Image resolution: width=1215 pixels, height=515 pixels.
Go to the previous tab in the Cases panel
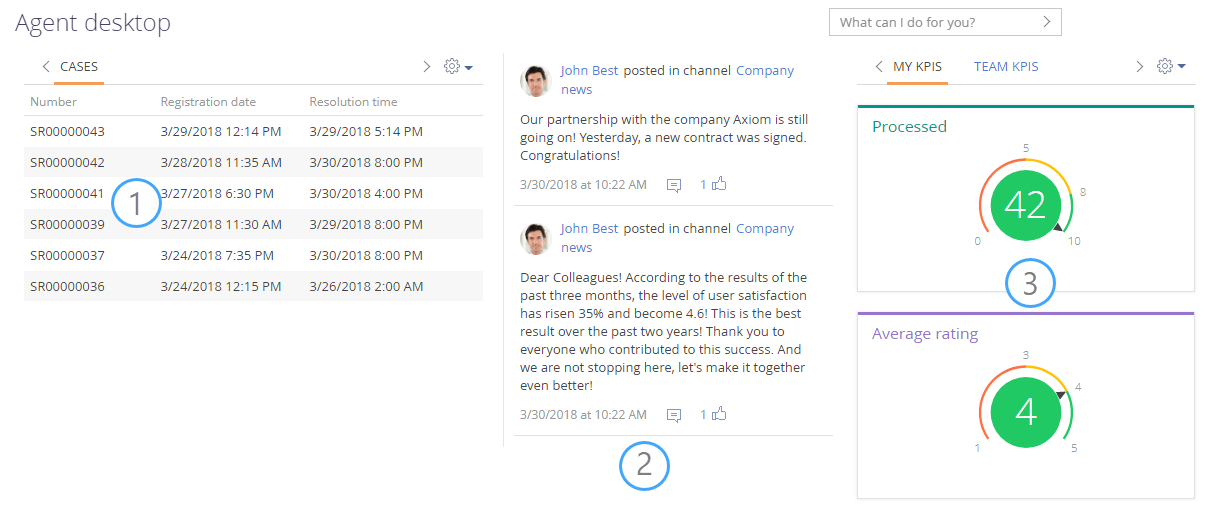pos(46,67)
